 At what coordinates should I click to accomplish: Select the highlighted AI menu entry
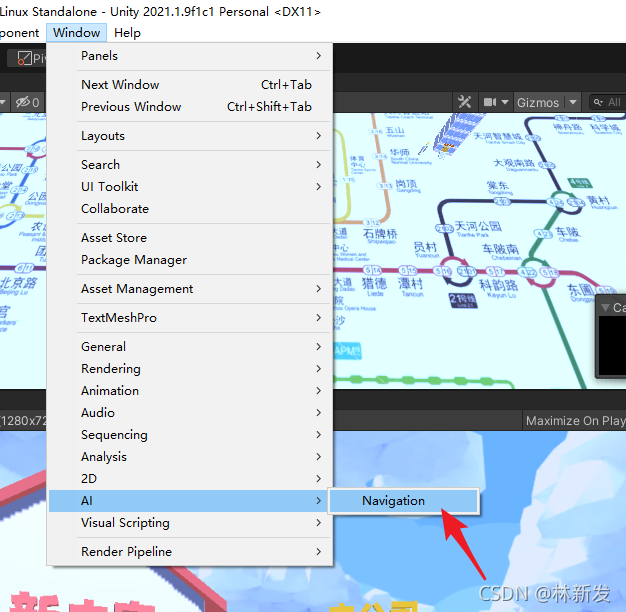(190, 501)
